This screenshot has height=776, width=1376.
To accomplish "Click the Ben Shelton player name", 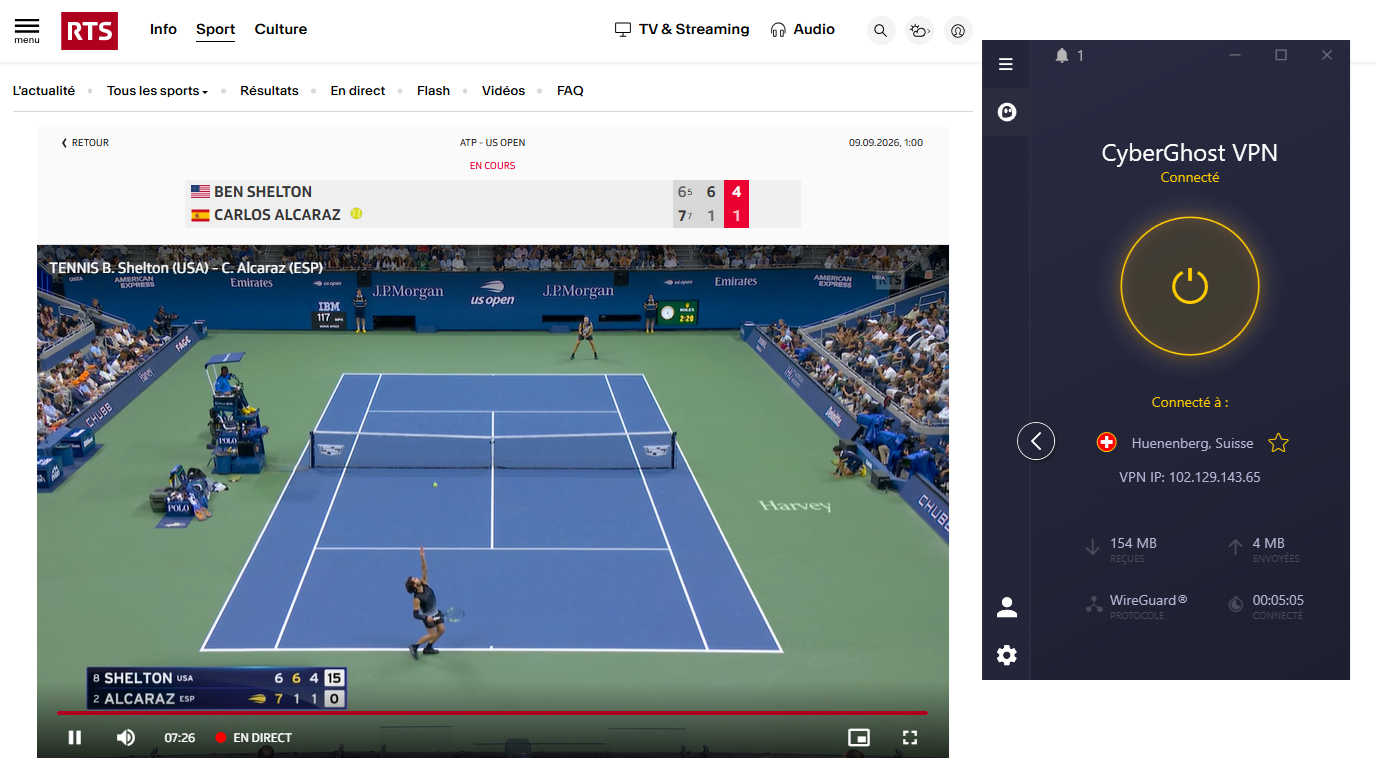I will (x=263, y=192).
